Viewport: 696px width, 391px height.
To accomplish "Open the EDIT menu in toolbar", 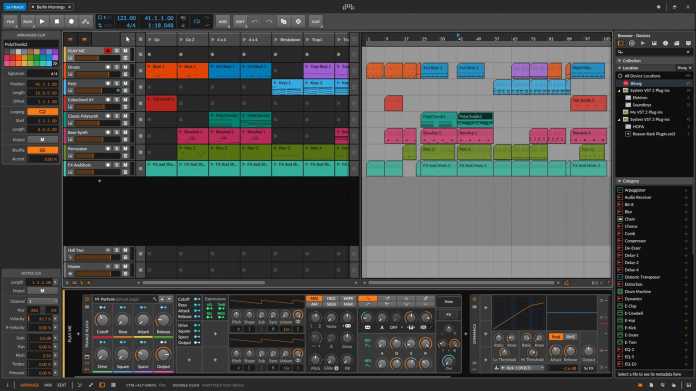I will [240, 21].
